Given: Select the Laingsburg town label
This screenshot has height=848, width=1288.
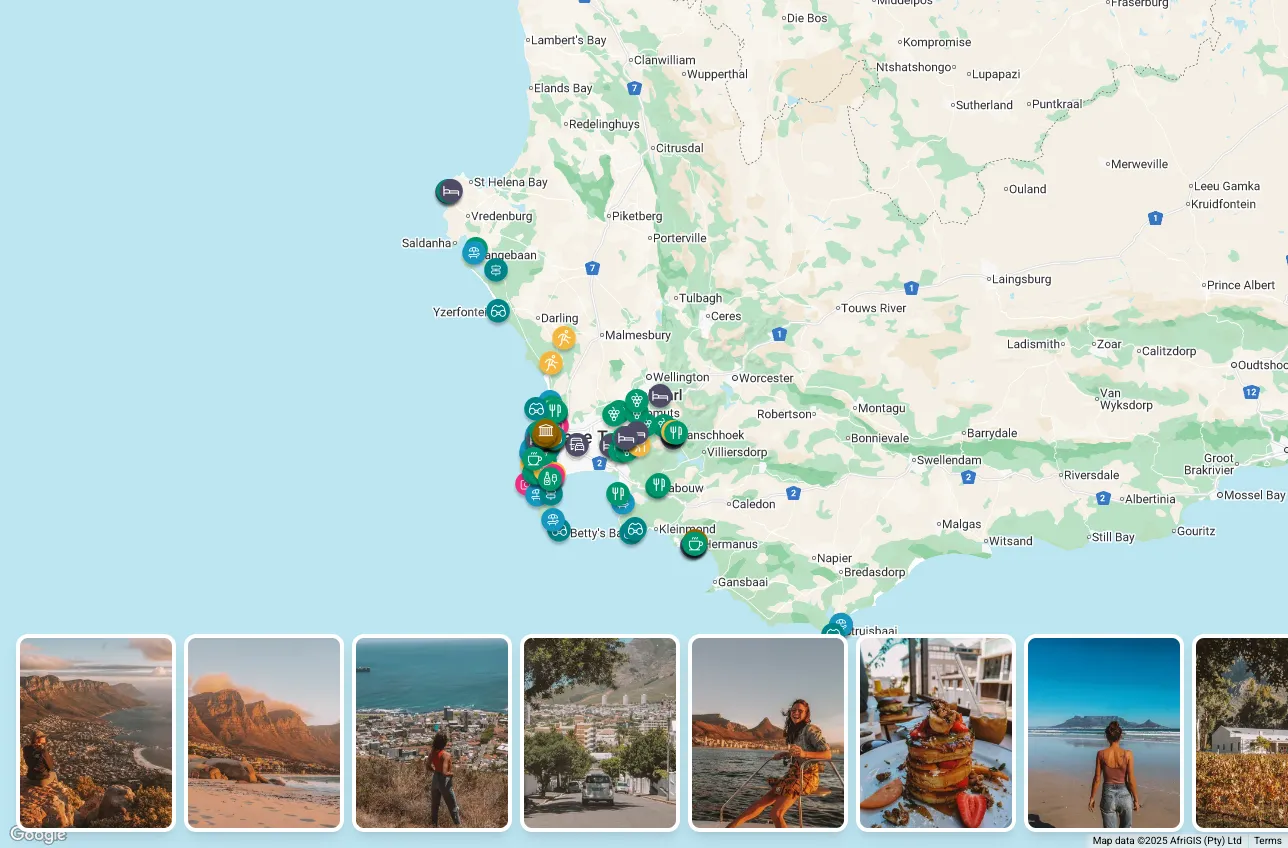Looking at the screenshot, I should coord(1021,279).
